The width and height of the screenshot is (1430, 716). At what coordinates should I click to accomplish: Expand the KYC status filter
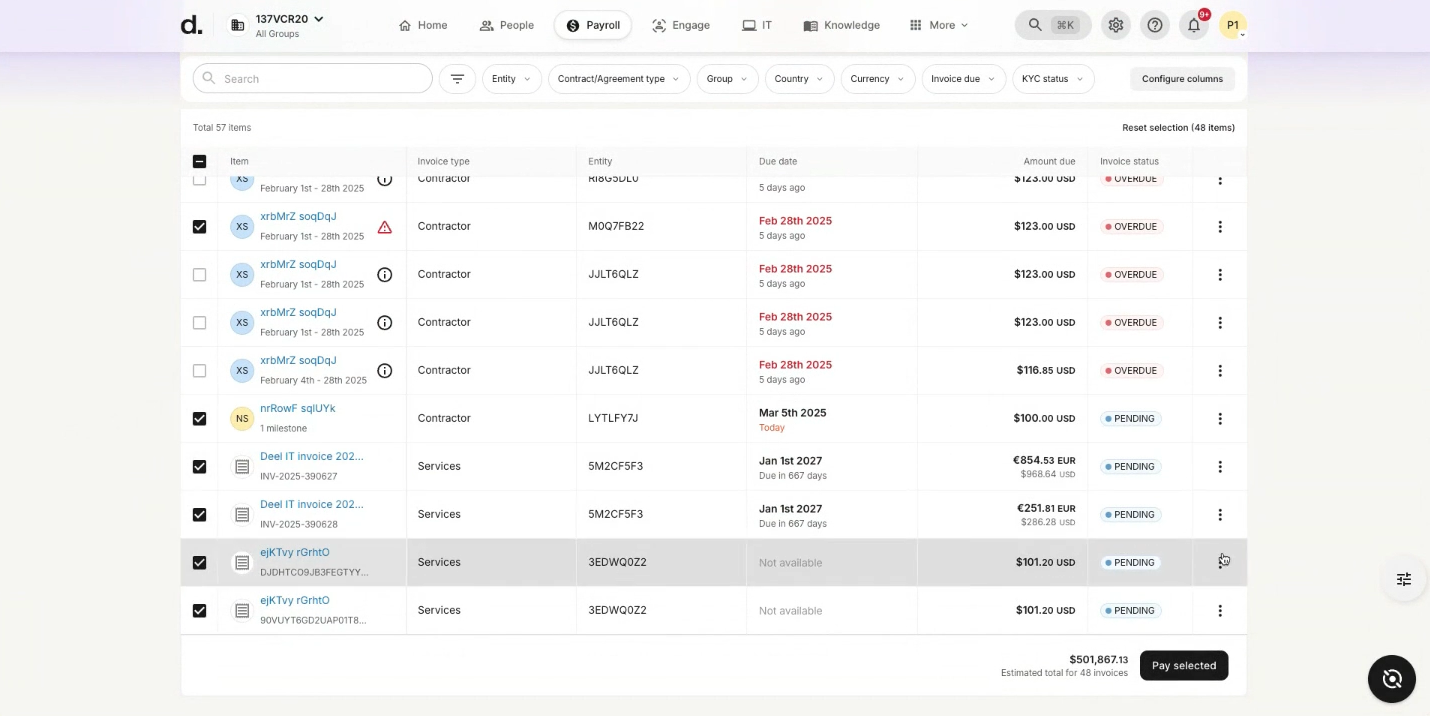coord(1053,79)
